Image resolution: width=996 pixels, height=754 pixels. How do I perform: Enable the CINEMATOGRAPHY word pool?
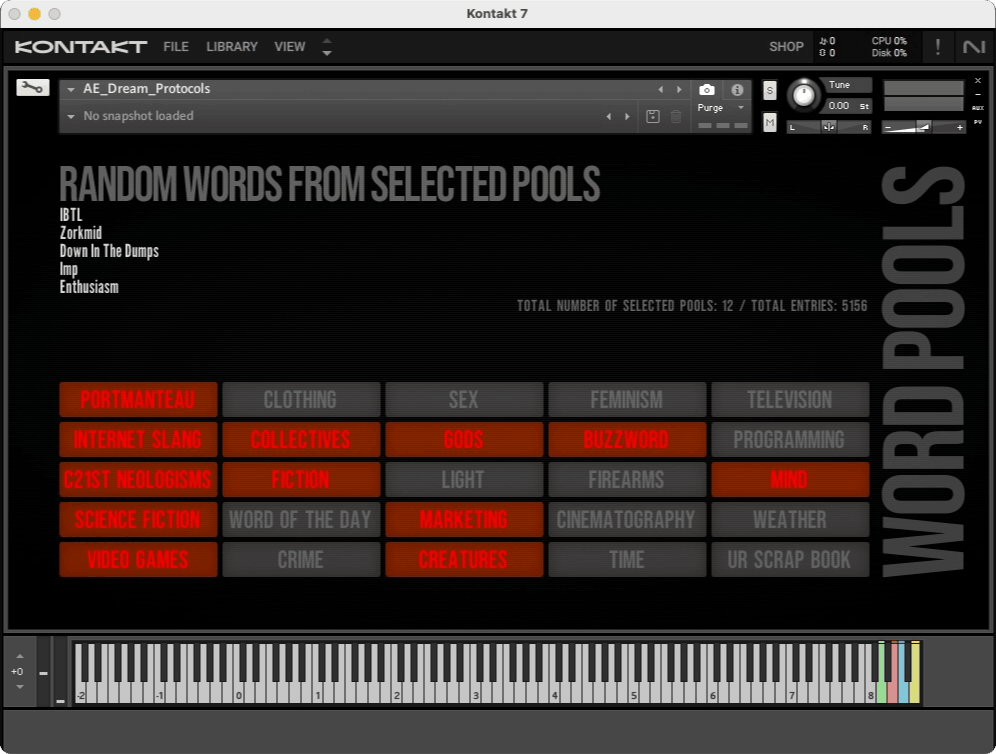(627, 520)
